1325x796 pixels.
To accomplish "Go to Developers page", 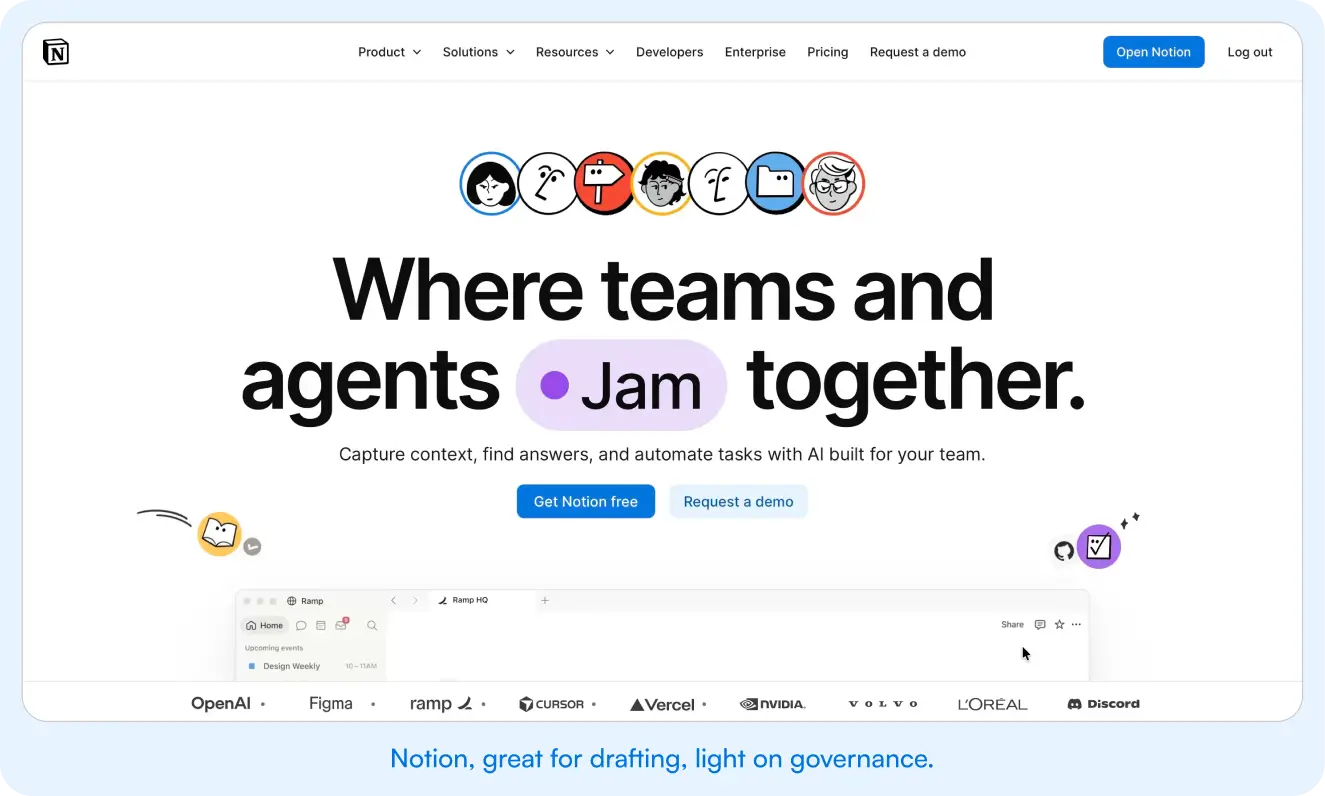I will point(670,52).
